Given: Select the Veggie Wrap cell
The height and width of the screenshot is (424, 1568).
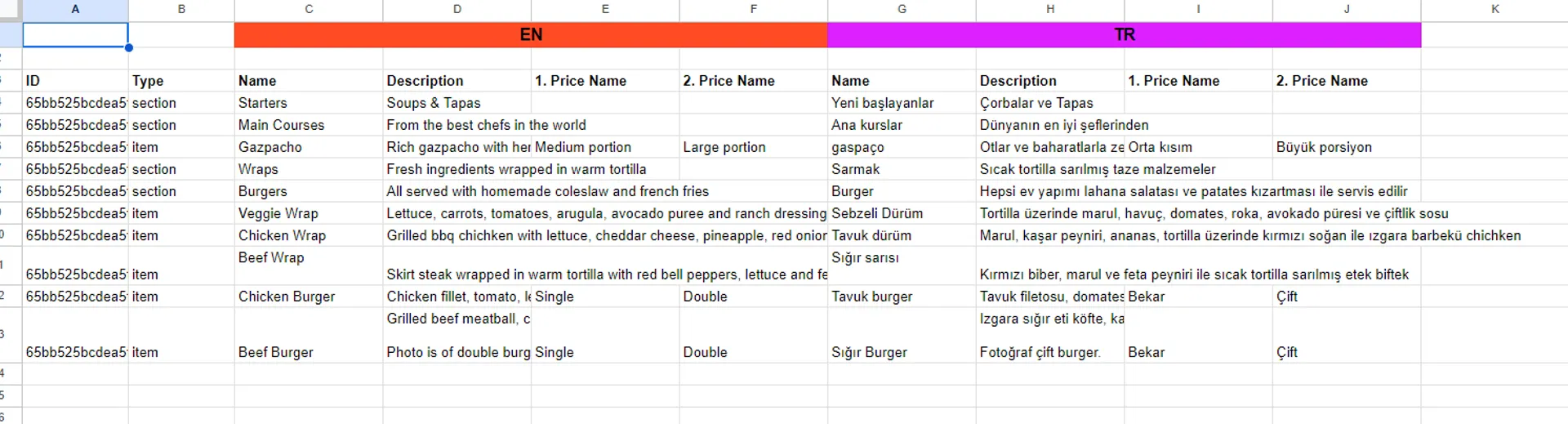Looking at the screenshot, I should point(309,213).
